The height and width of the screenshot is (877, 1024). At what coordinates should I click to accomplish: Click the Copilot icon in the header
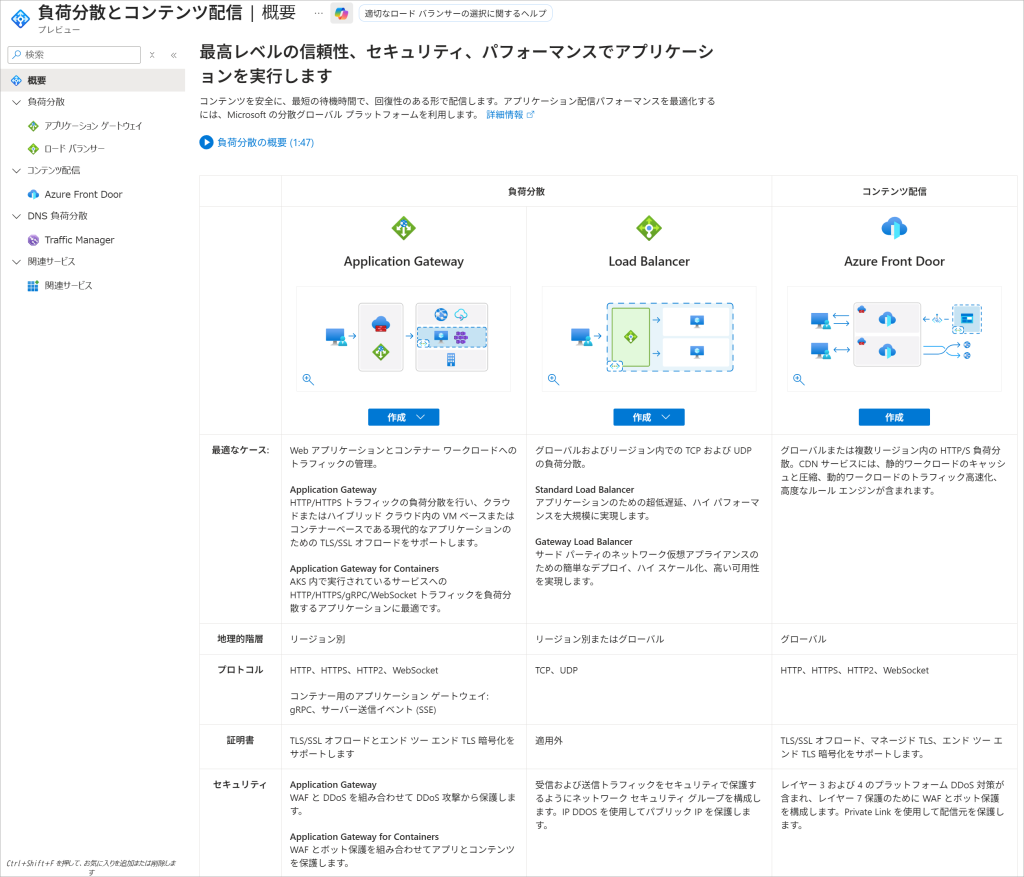(x=342, y=13)
